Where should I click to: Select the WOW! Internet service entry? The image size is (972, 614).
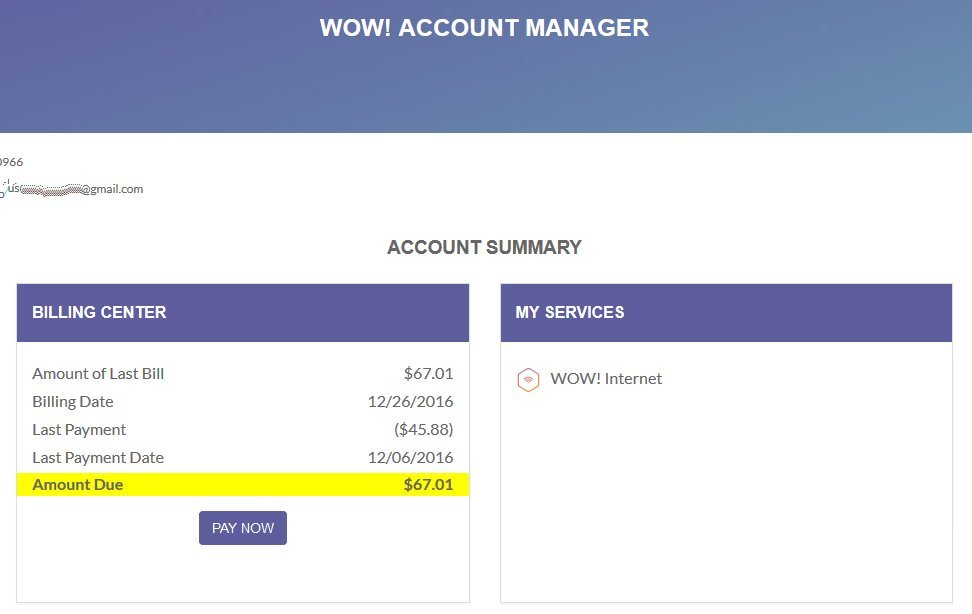606,379
